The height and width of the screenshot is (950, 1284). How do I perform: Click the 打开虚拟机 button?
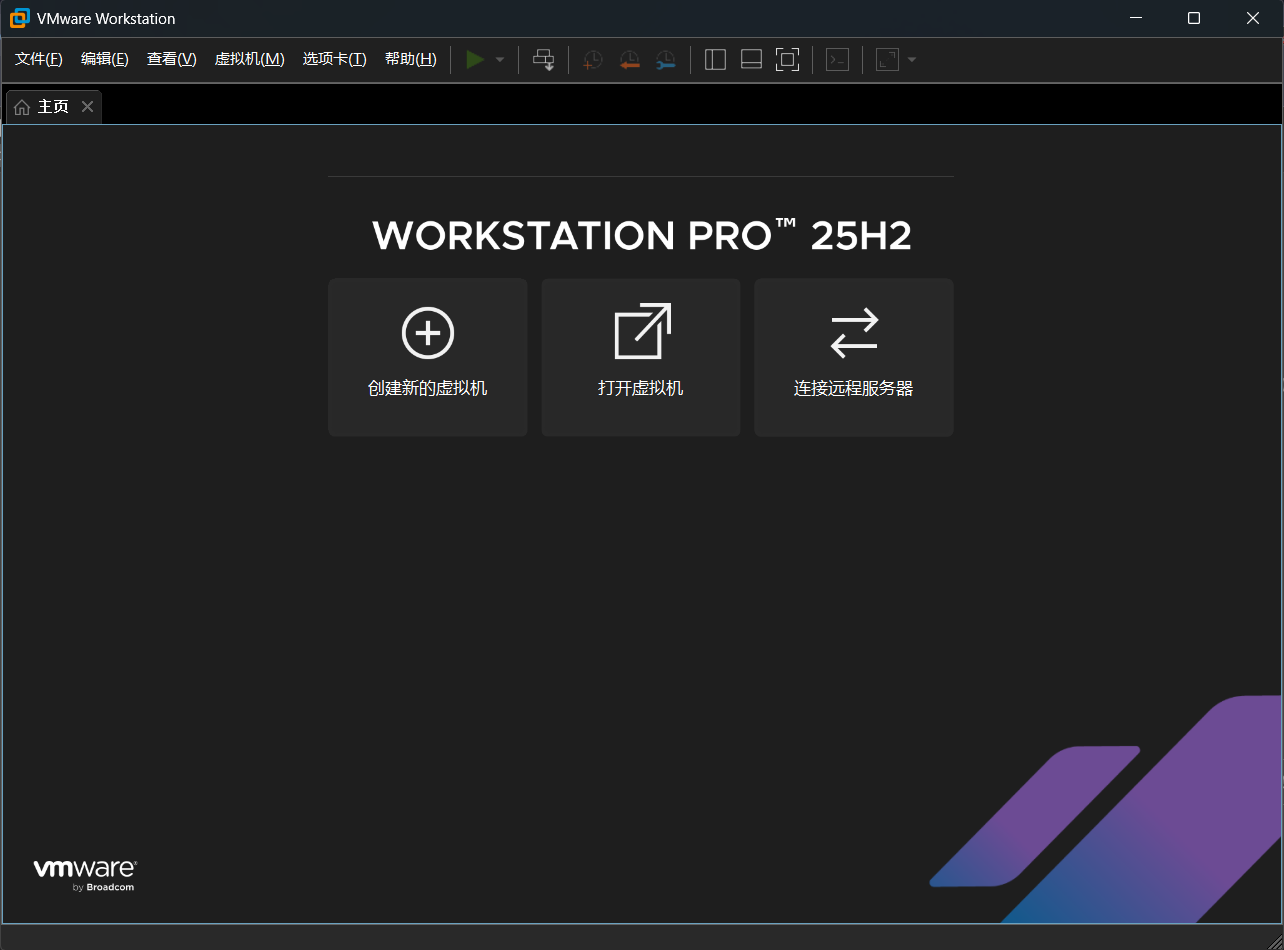pyautogui.click(x=641, y=357)
